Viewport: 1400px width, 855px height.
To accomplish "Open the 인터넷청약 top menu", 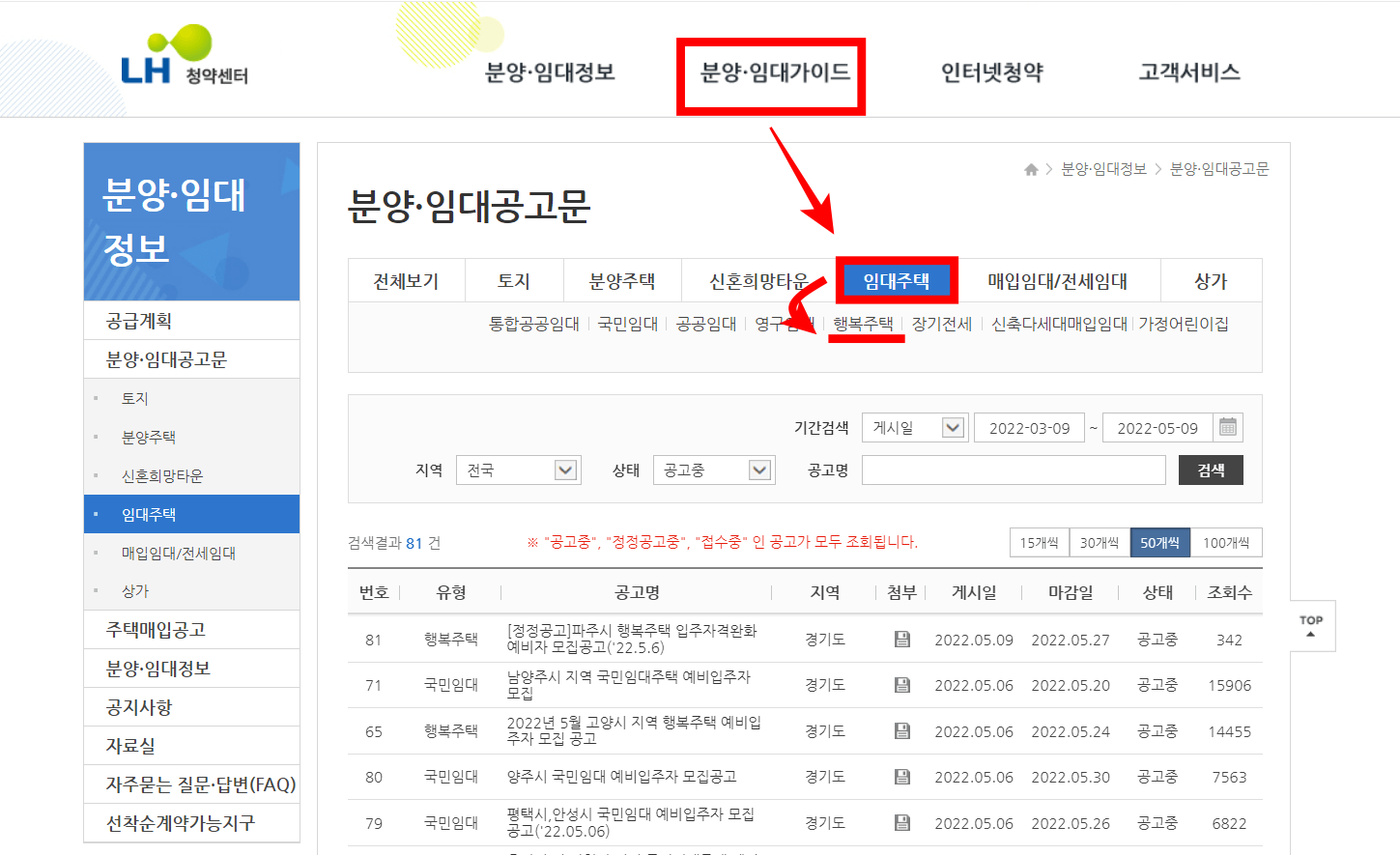I will tap(992, 71).
